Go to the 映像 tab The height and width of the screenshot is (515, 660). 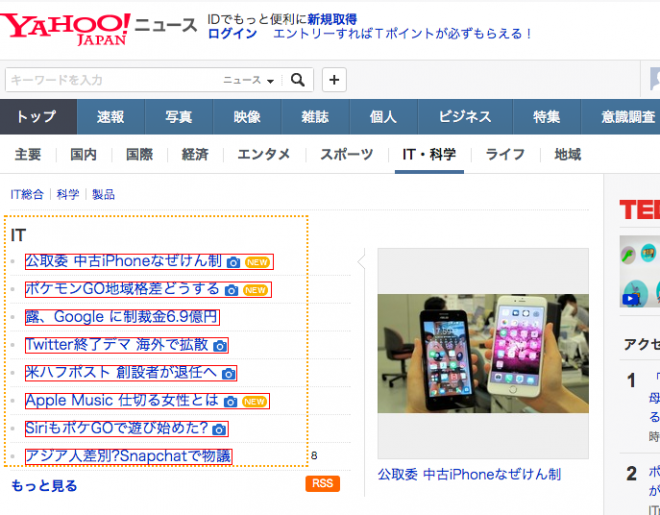247,117
